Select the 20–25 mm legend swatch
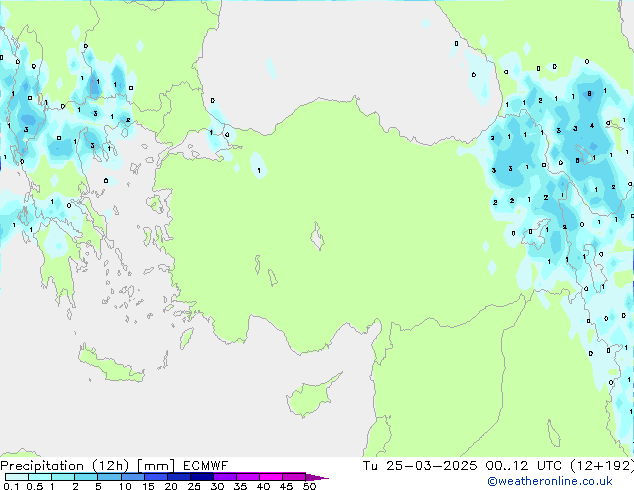Viewport: 634px width, 490px height. pyautogui.click(x=179, y=477)
